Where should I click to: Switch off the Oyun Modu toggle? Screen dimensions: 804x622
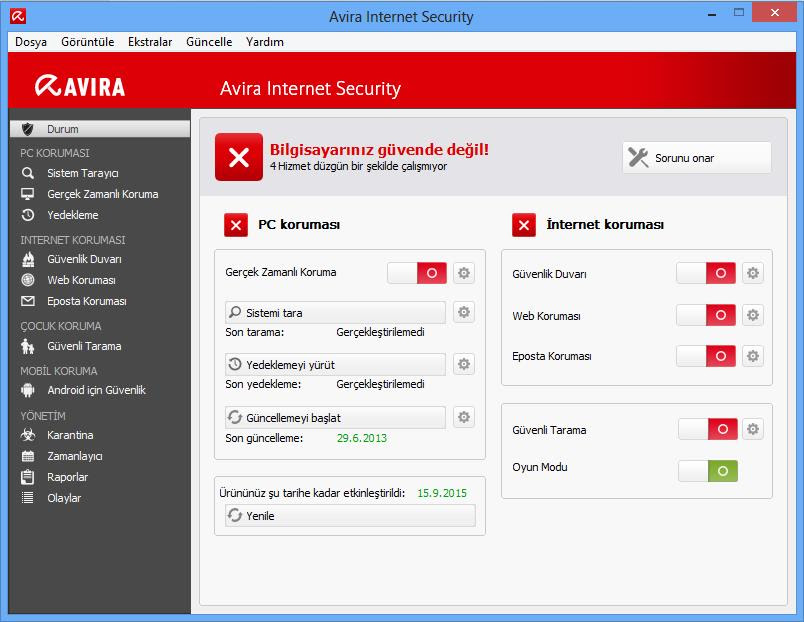pos(708,471)
